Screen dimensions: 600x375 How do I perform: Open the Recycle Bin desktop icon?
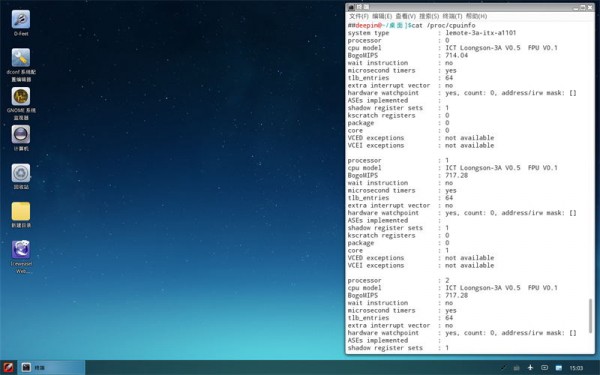pos(21,173)
